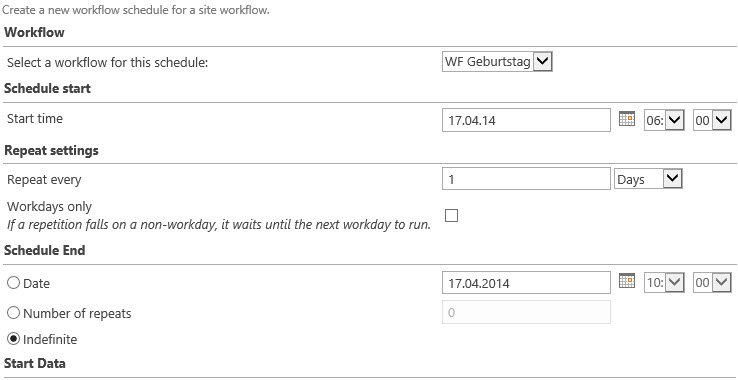Click the Schedule End date field

pos(526,283)
